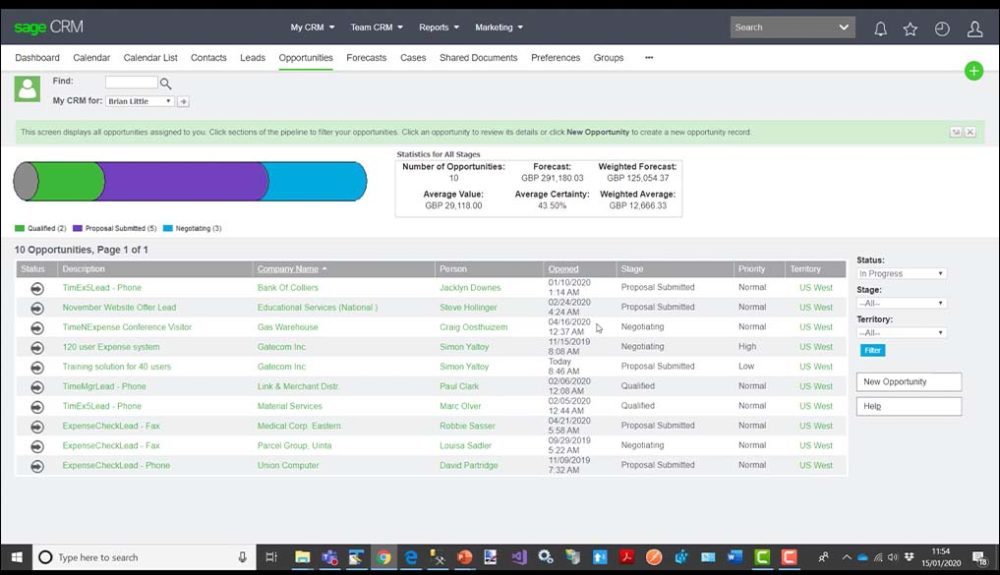Open the 120 user Expense system opportunity
This screenshot has width=1000, height=575.
(111, 347)
